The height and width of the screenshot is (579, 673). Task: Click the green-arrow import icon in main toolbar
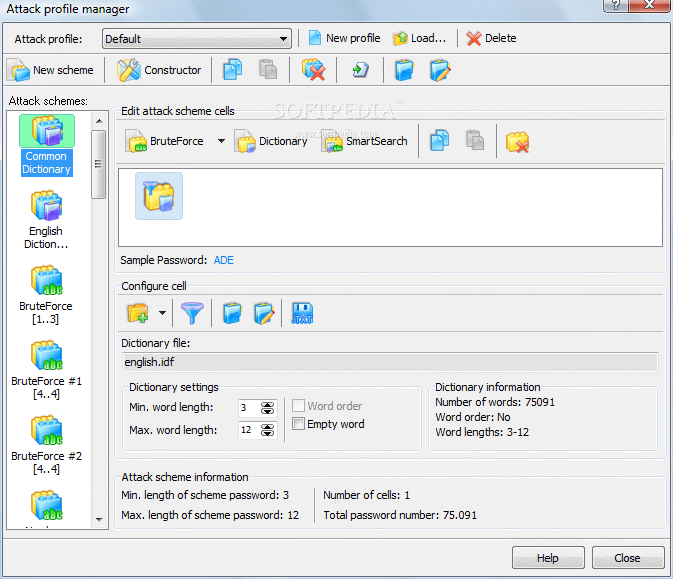pos(360,70)
